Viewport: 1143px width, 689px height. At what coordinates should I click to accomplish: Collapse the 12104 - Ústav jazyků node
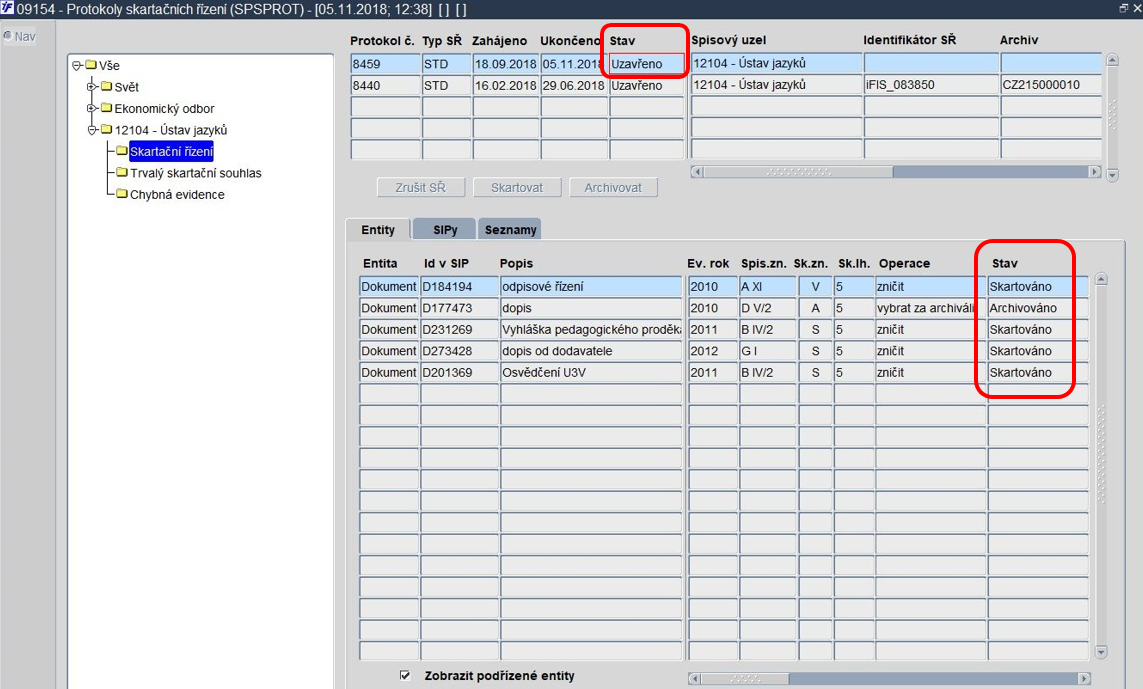92,130
